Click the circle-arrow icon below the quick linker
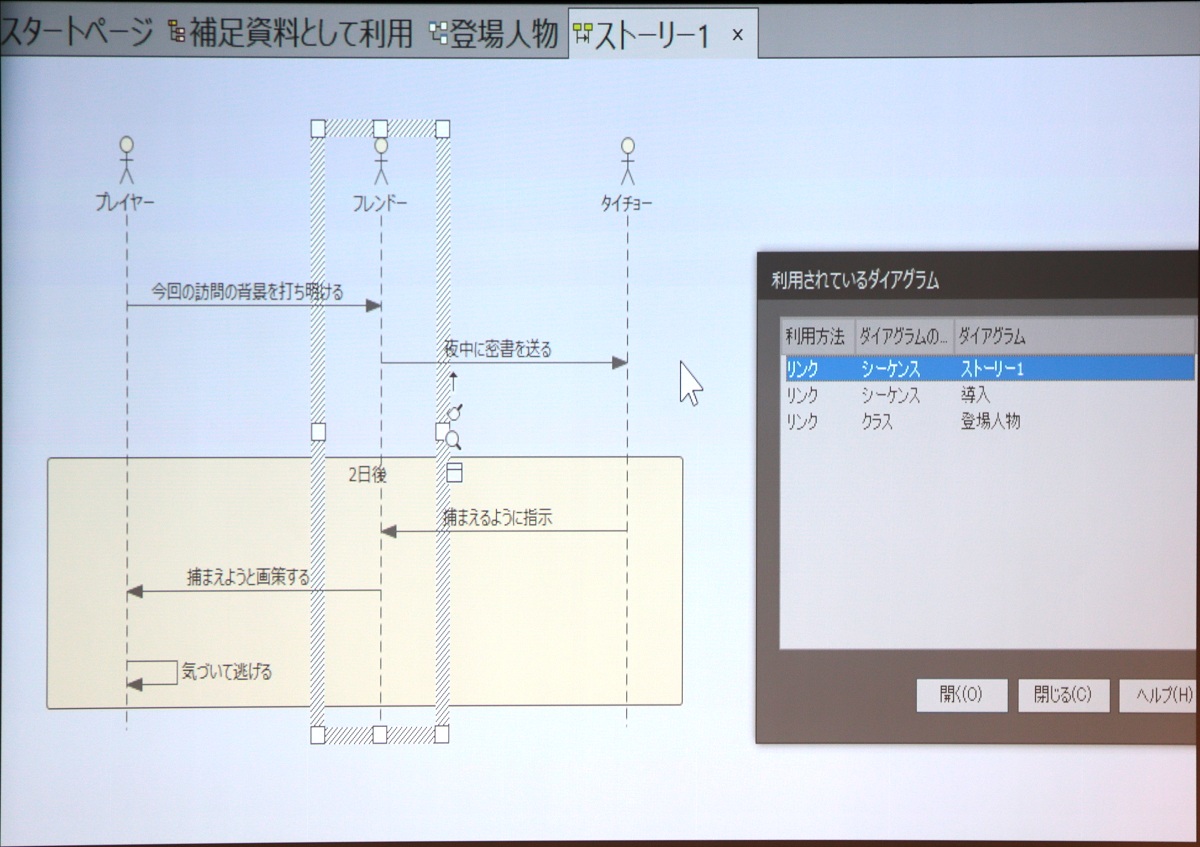The height and width of the screenshot is (847, 1200). (454, 411)
